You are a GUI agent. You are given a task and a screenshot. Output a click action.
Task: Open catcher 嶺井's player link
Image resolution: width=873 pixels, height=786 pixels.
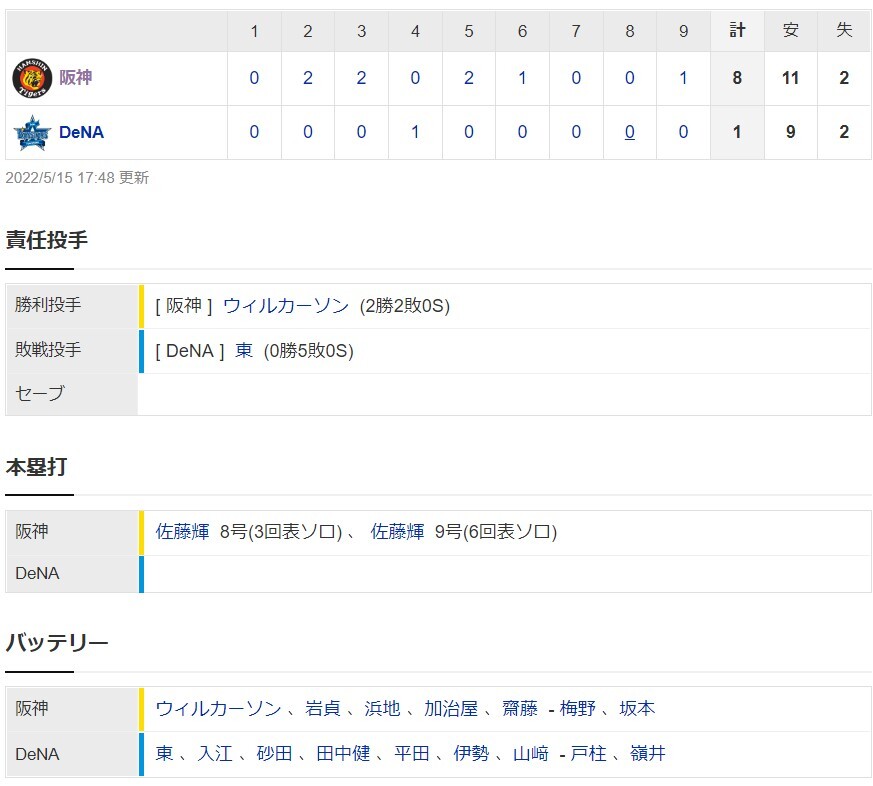648,754
